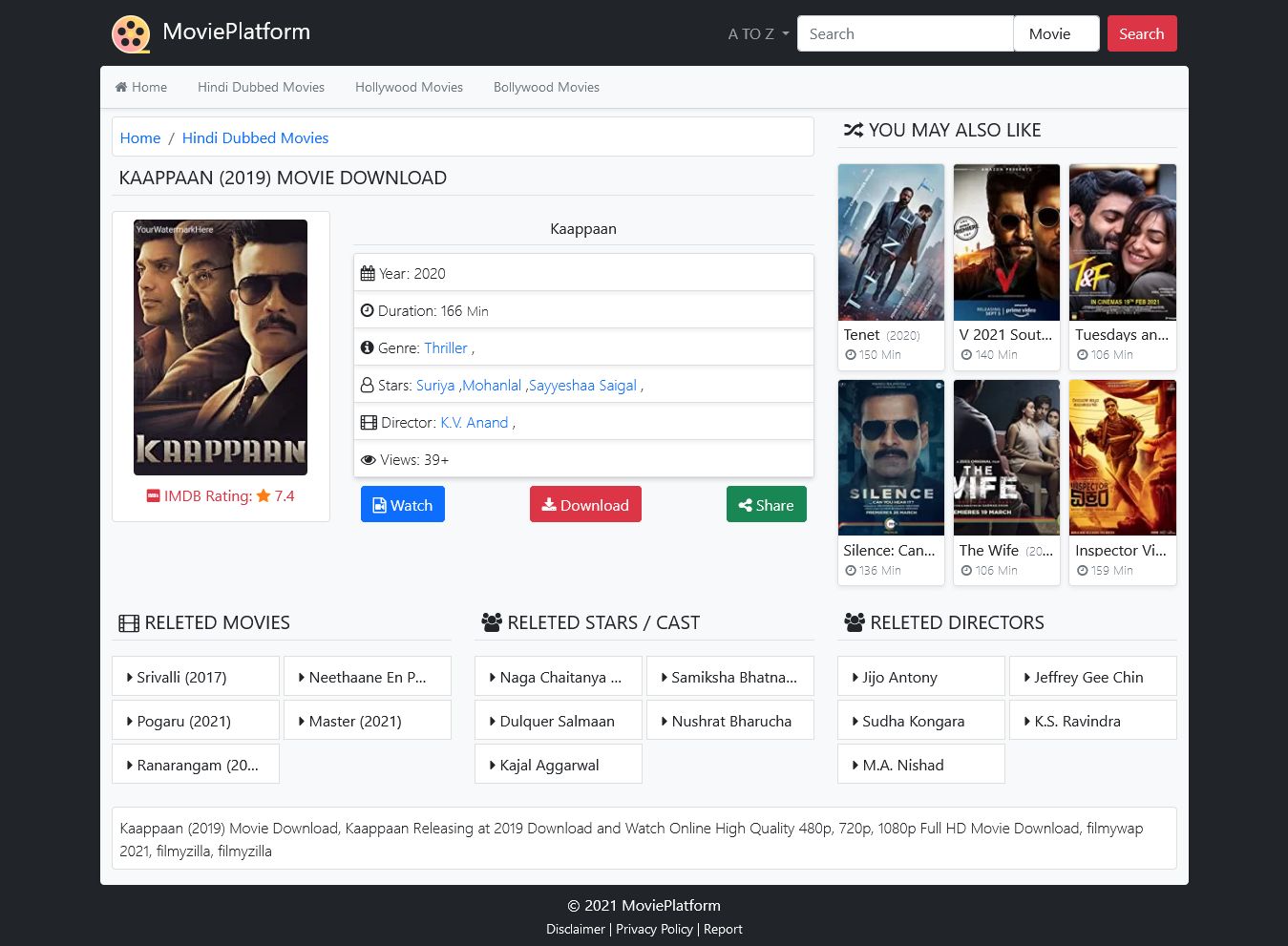Image resolution: width=1288 pixels, height=946 pixels.
Task: Open the Privacy Policy footer link
Action: coord(654,929)
